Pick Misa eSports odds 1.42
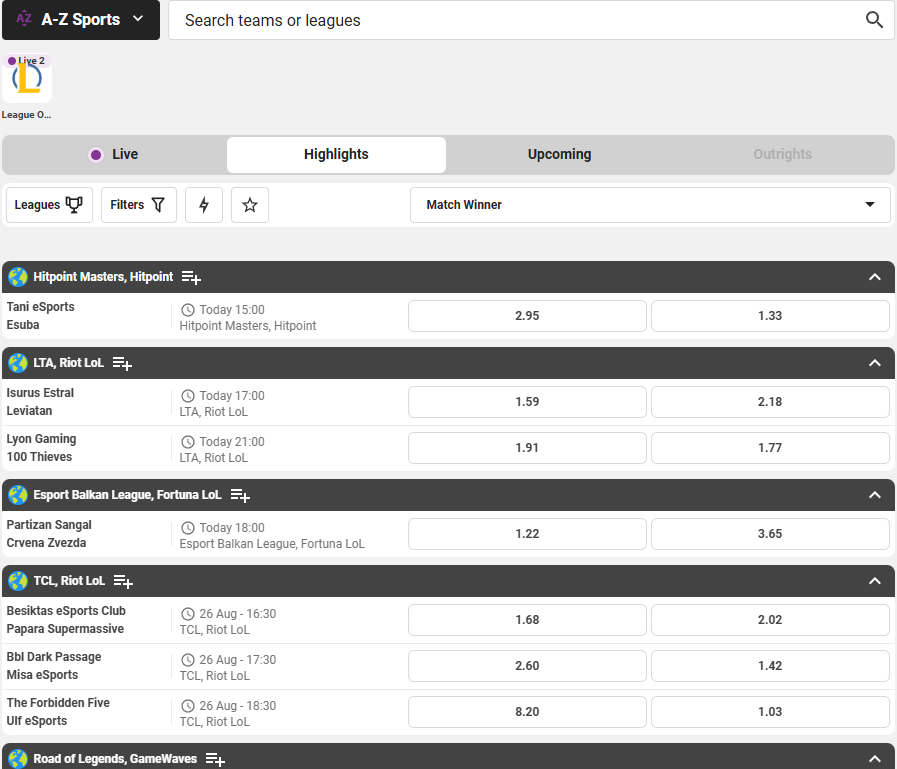897x769 pixels. (770, 665)
